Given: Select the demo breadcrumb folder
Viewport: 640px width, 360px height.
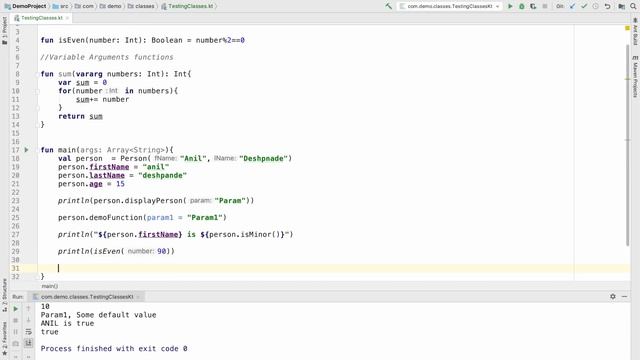Looking at the screenshot, I should [x=111, y=6].
